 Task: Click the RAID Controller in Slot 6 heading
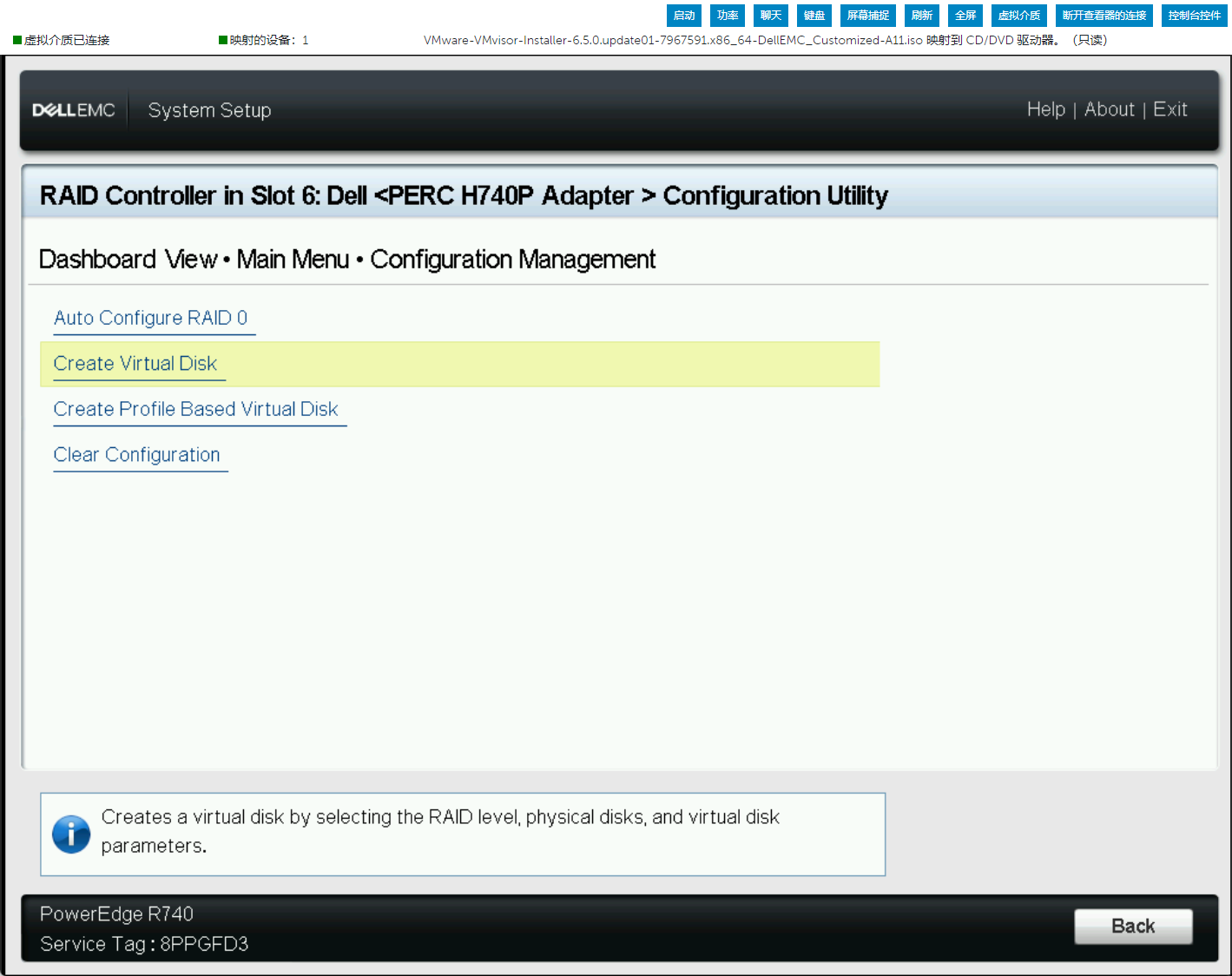pyautogui.click(x=464, y=195)
